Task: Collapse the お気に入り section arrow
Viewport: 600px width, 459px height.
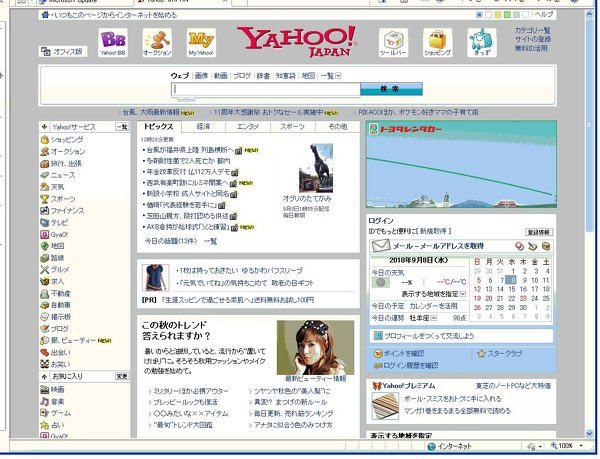Action: tap(44, 376)
